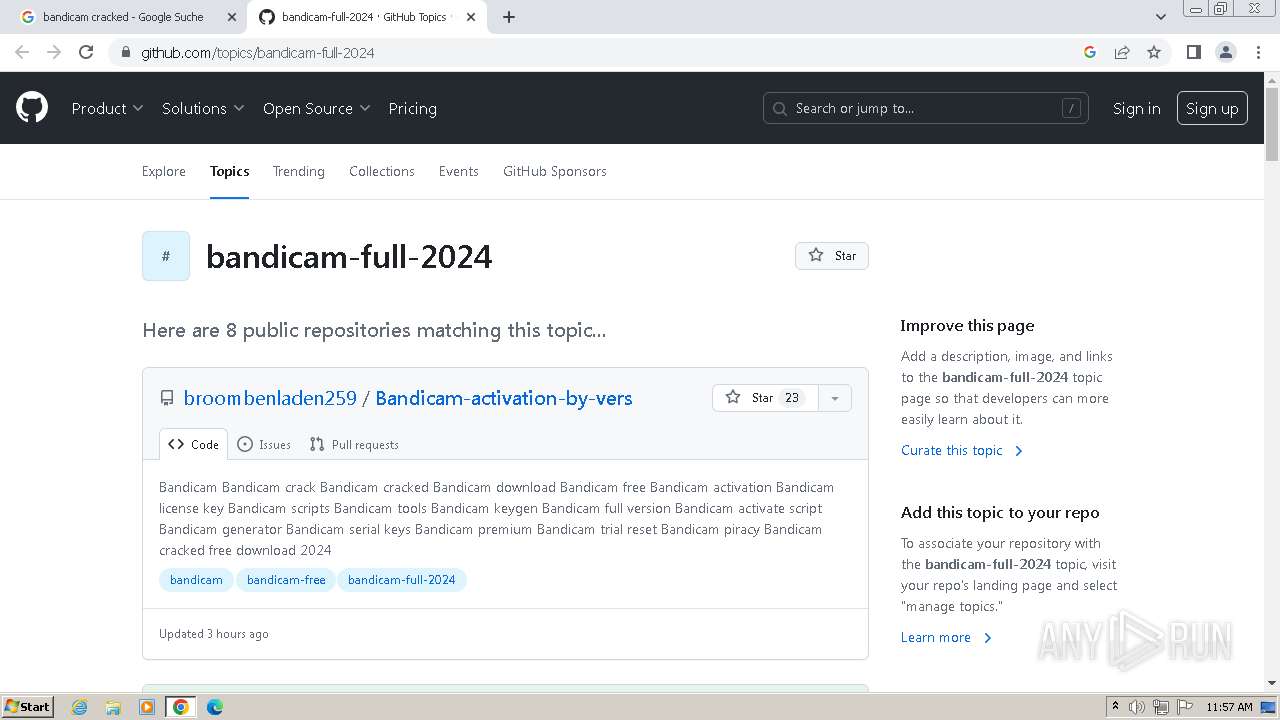Viewport: 1280px width, 720px height.
Task: Click the taskbar clock showing 11:57 AM
Action: (x=1229, y=707)
